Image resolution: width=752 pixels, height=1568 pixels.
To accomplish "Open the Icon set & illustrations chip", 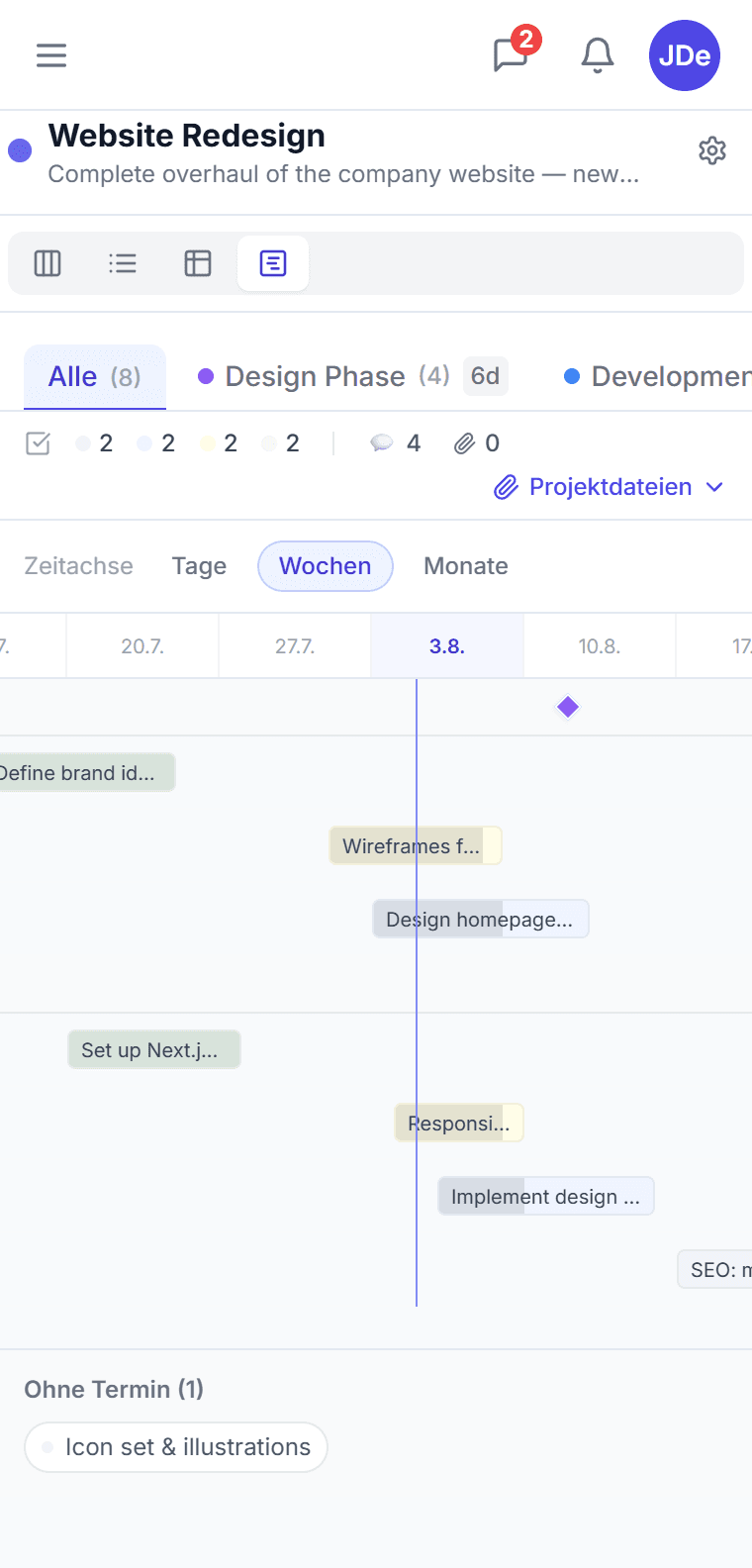I will click(176, 1447).
